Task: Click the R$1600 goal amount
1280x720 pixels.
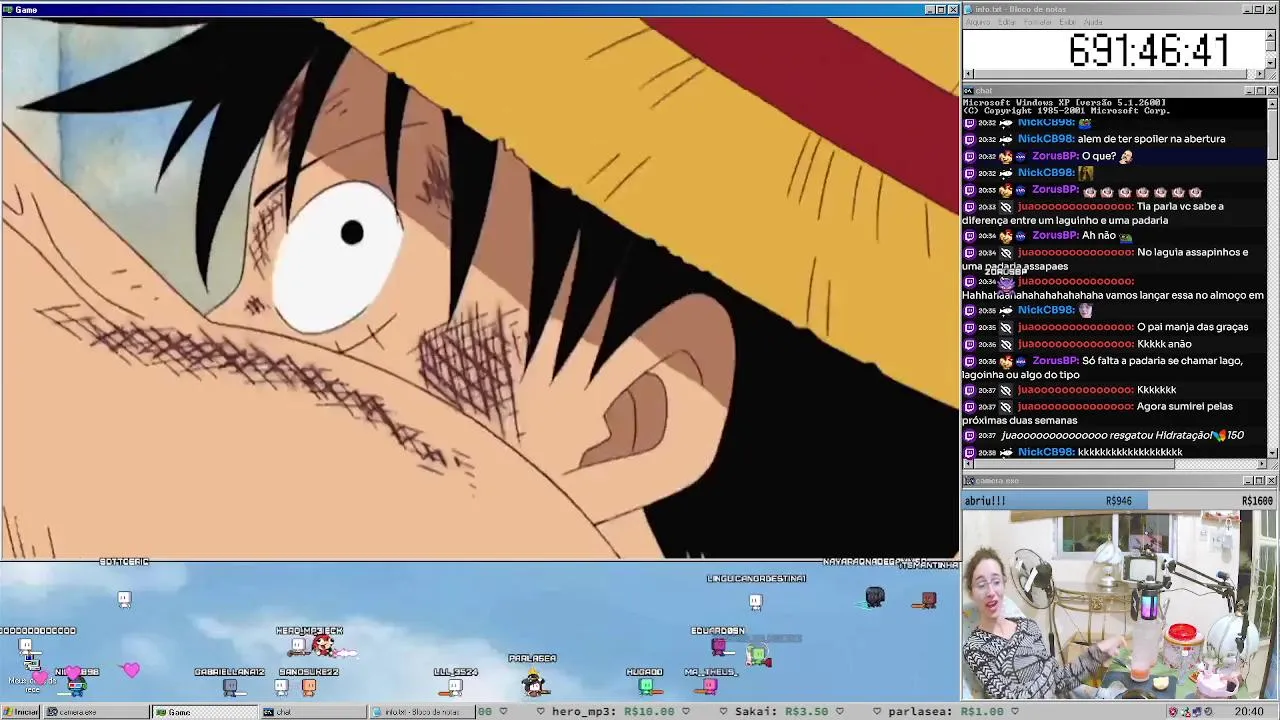Action: (x=1257, y=501)
